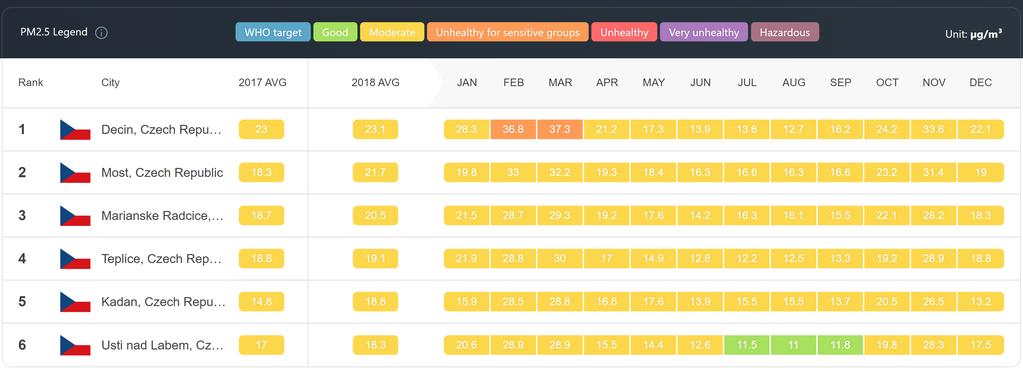Click the MAR month header
1023x372 pixels.
click(560, 83)
